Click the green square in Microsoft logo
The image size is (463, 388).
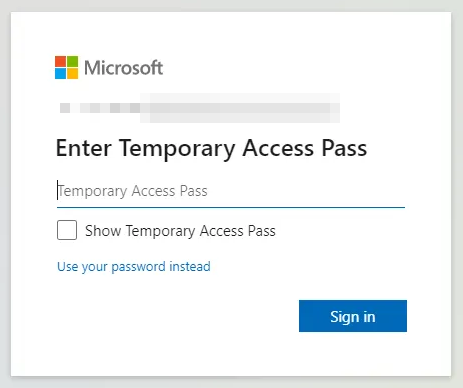(73, 61)
